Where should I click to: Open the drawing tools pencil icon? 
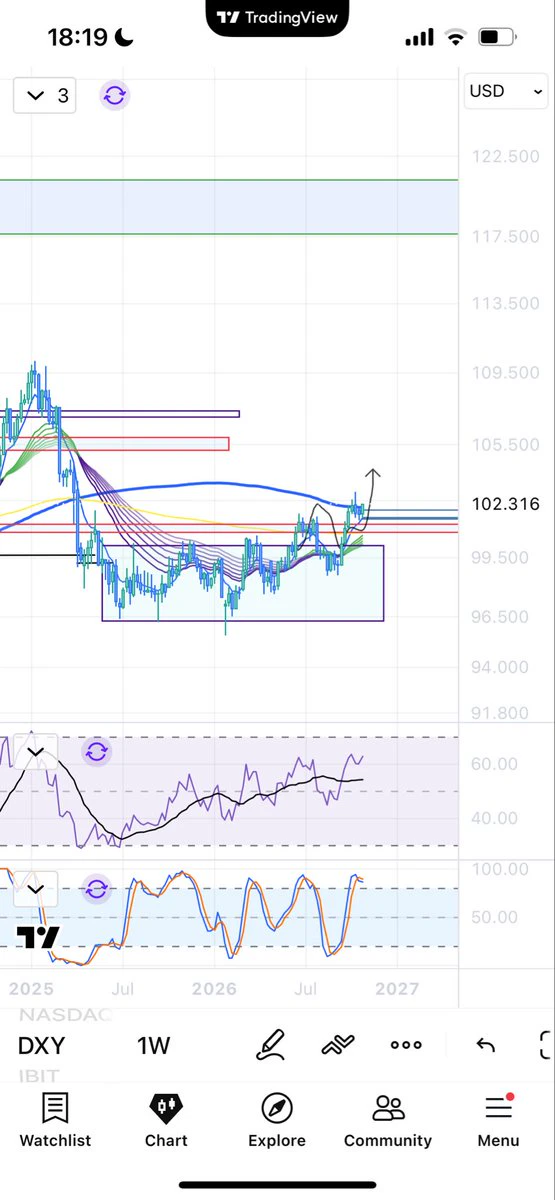click(x=271, y=1046)
